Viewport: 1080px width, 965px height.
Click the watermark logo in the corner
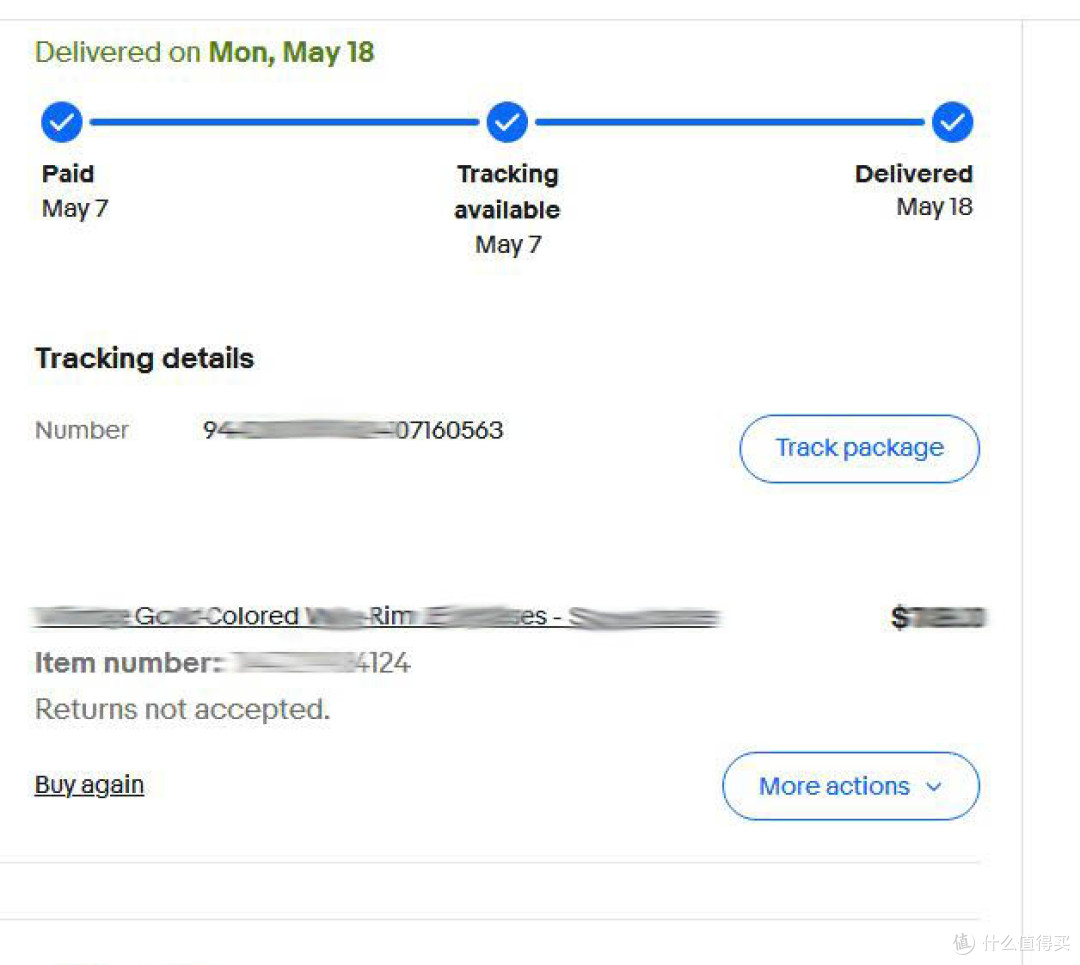coord(1011,942)
